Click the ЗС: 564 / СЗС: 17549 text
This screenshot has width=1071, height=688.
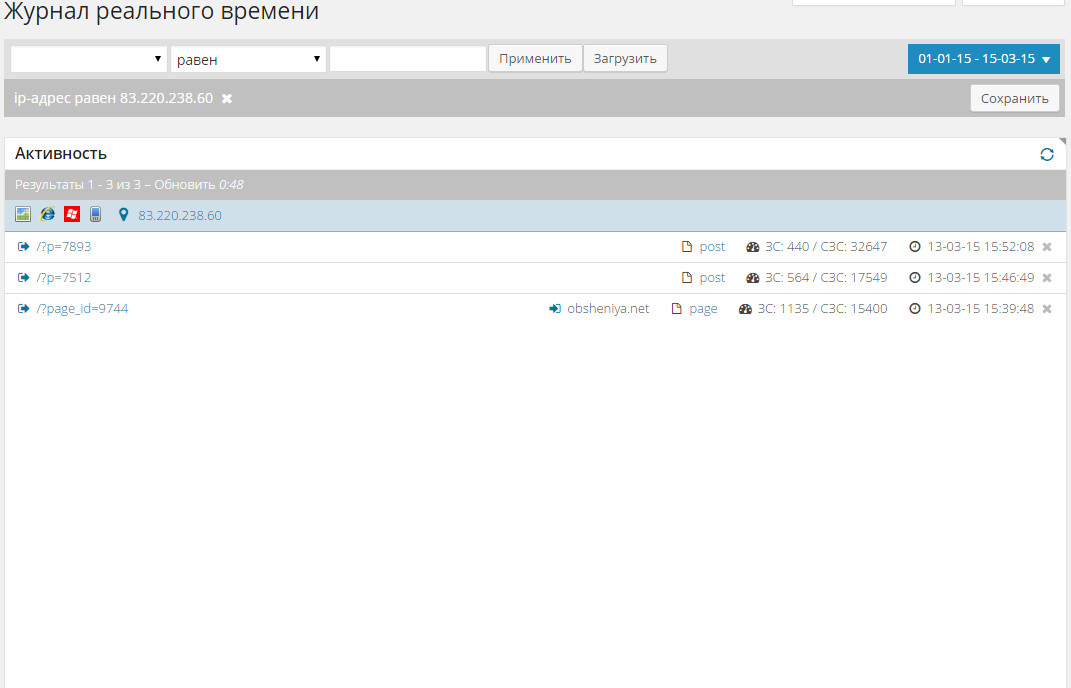tap(826, 277)
